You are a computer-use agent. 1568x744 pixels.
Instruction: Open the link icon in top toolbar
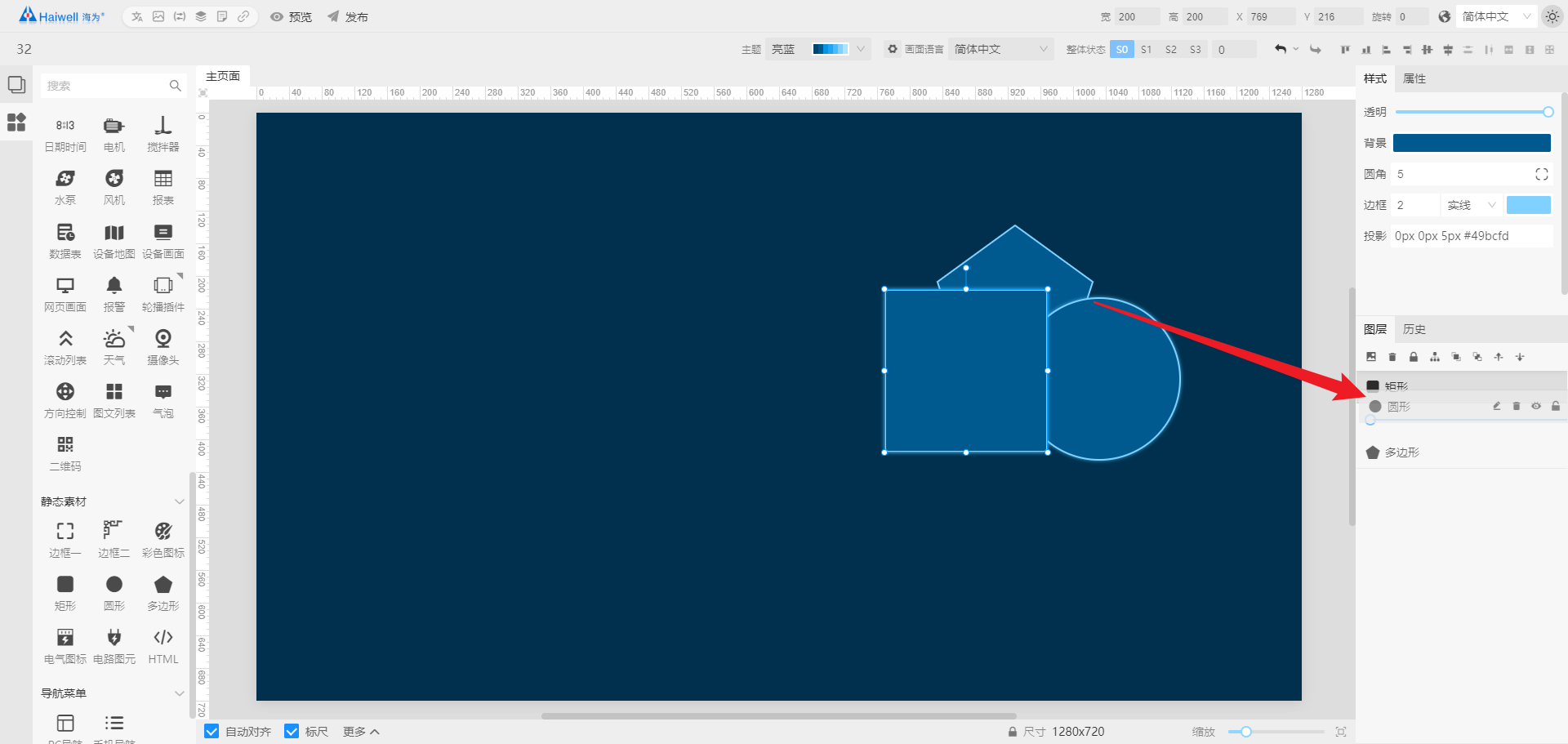pyautogui.click(x=243, y=16)
